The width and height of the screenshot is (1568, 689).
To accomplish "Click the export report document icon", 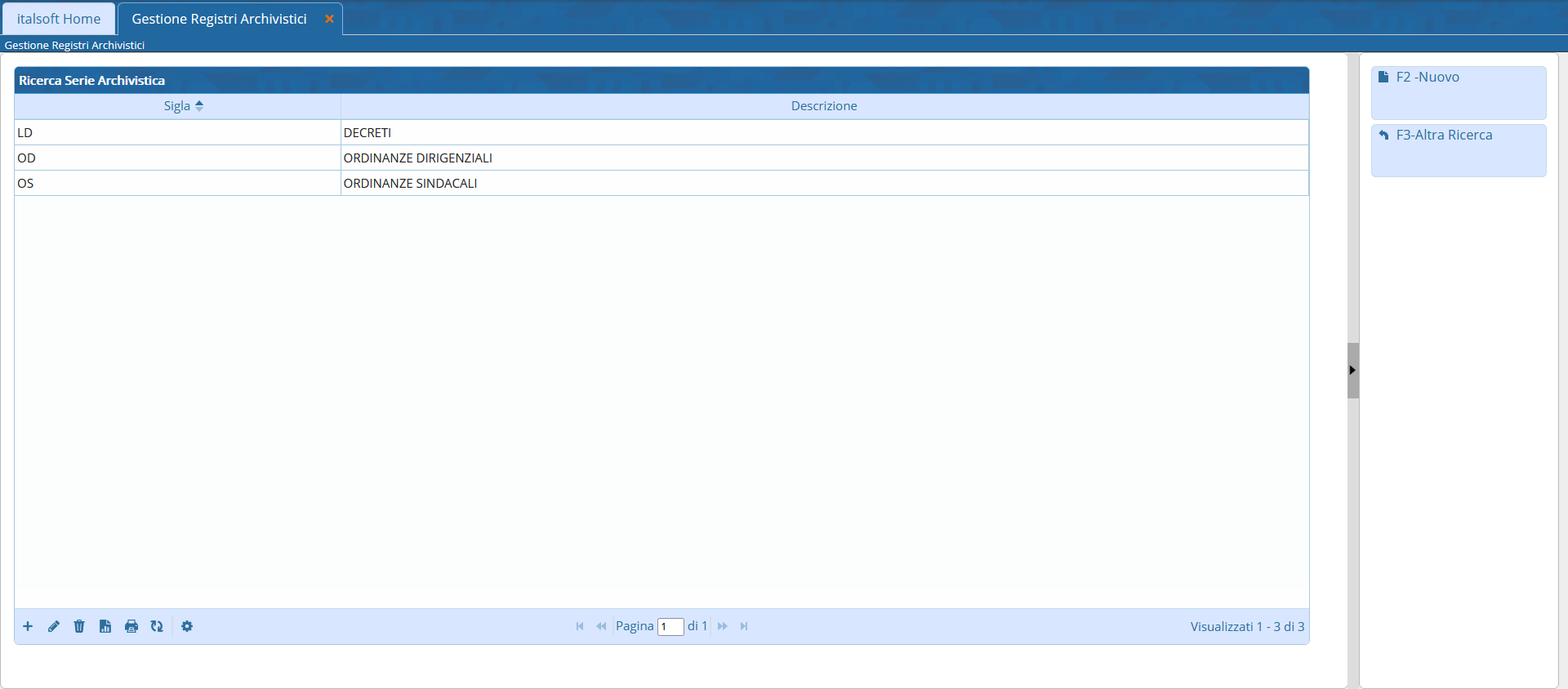I will click(105, 626).
